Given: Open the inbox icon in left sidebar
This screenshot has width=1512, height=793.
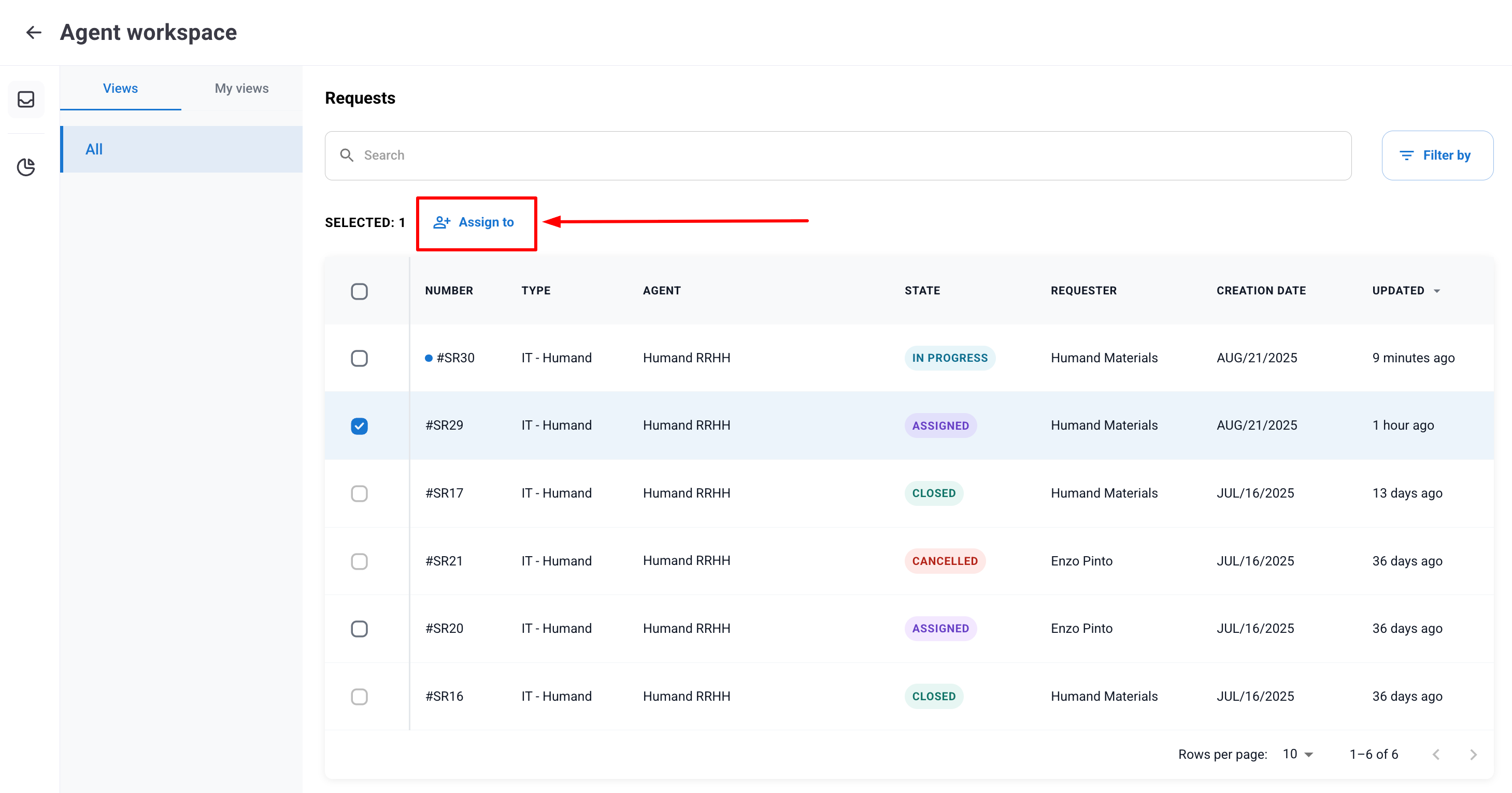Looking at the screenshot, I should (x=26, y=99).
